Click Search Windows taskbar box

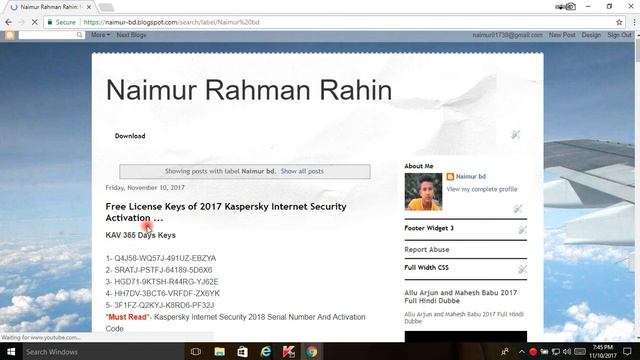point(102,351)
